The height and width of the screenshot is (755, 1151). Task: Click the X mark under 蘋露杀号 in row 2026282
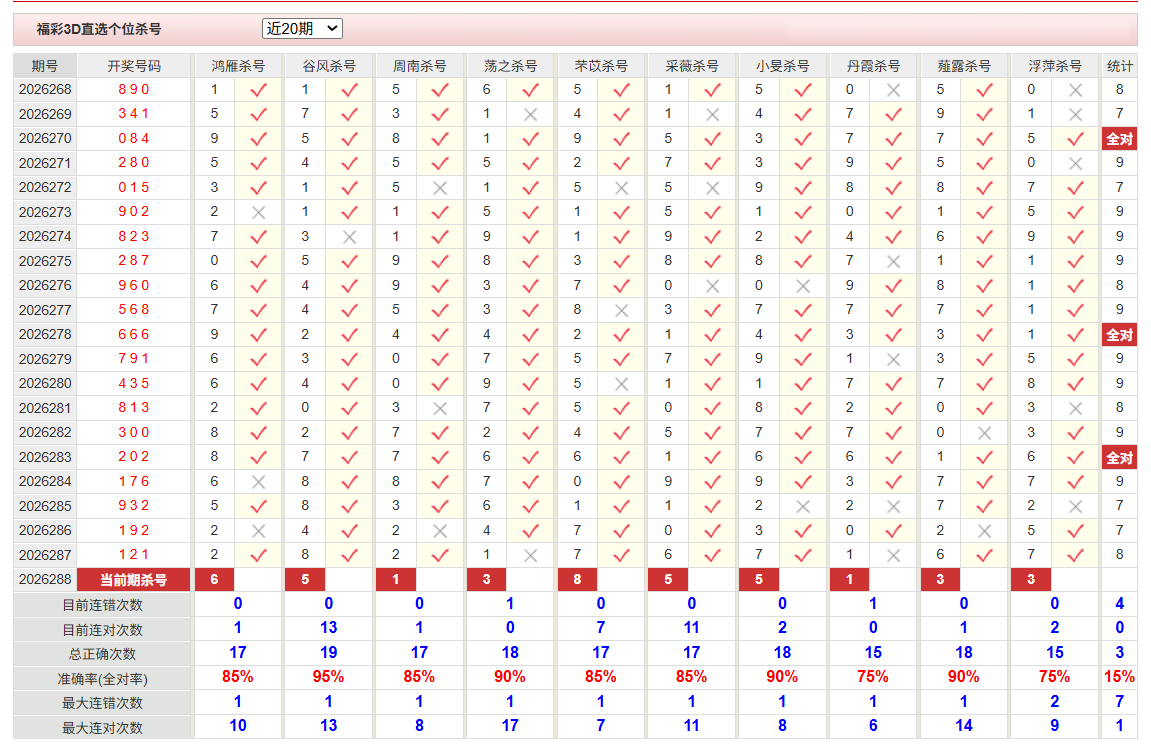pyautogui.click(x=984, y=433)
